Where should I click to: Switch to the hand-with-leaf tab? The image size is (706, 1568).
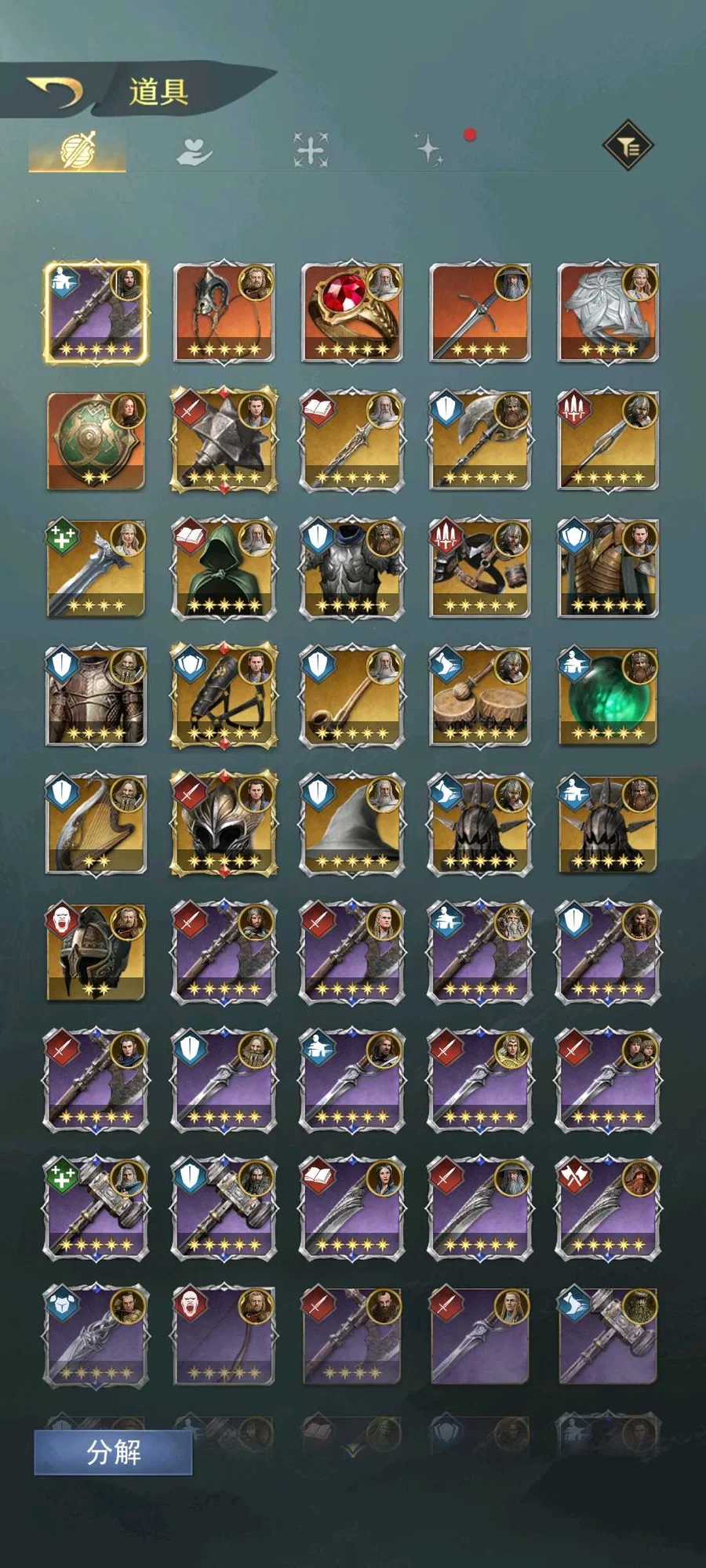point(194,151)
